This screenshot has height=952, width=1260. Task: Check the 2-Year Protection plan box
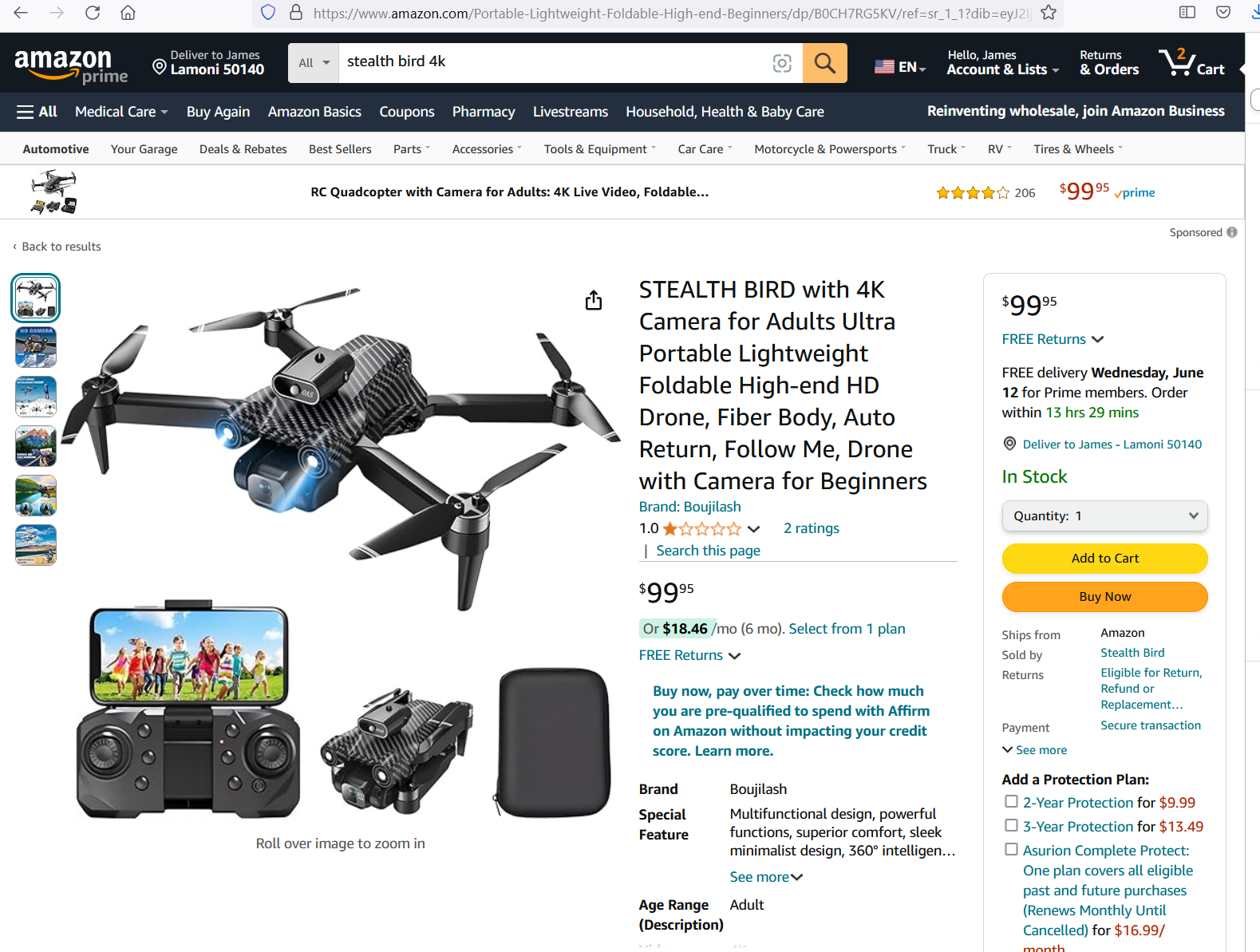click(x=1011, y=801)
